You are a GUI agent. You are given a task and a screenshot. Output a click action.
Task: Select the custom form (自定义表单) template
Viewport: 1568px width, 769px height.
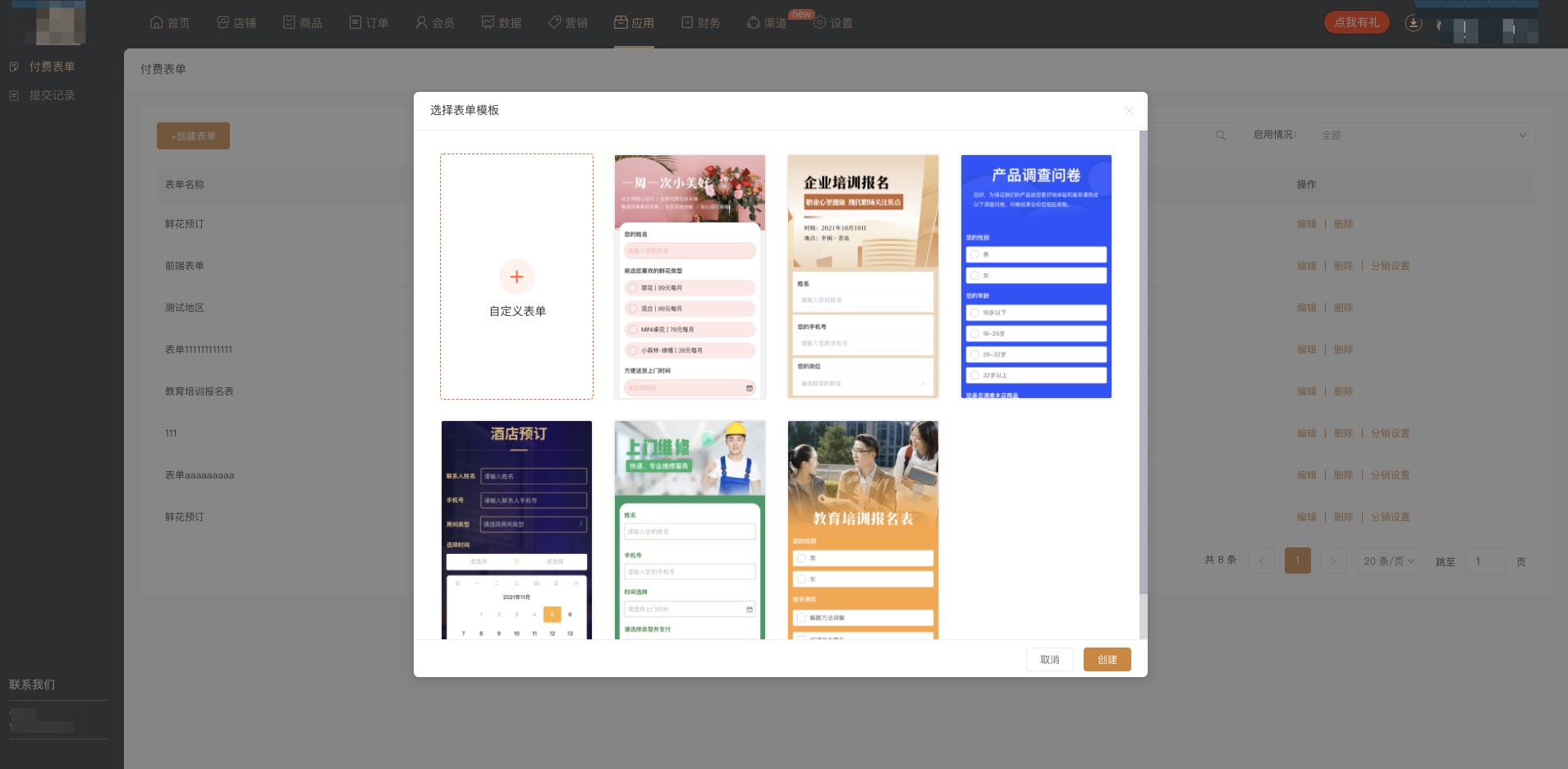coord(516,277)
